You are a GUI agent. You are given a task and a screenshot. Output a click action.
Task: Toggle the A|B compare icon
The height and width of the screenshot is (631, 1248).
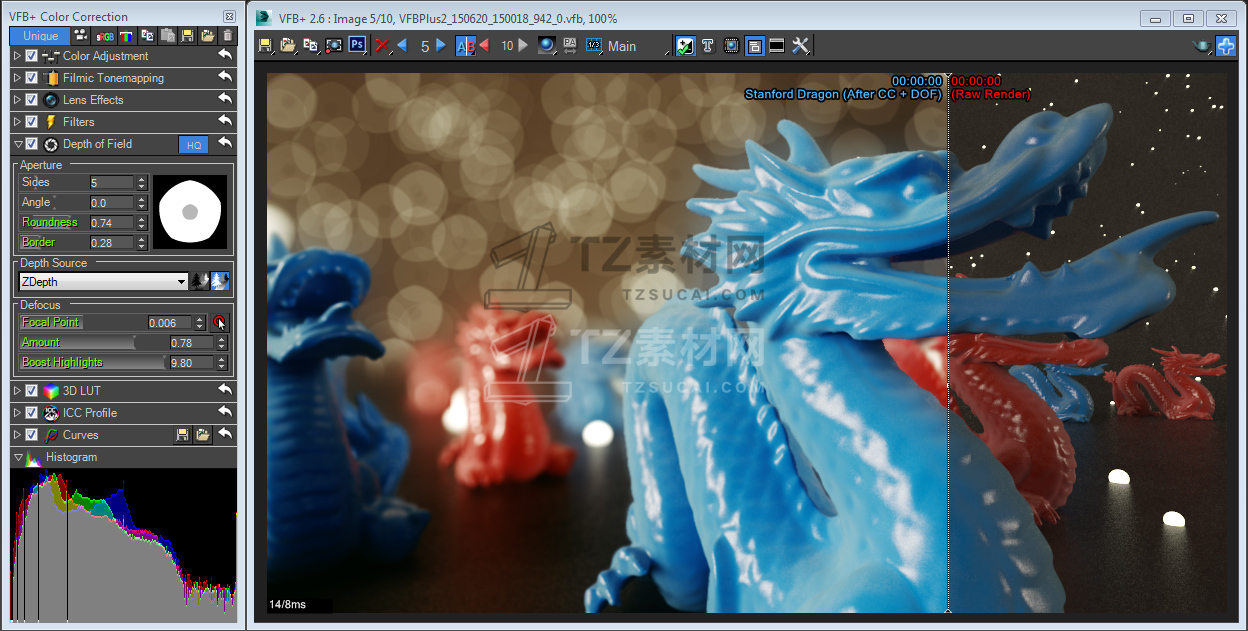pos(465,46)
